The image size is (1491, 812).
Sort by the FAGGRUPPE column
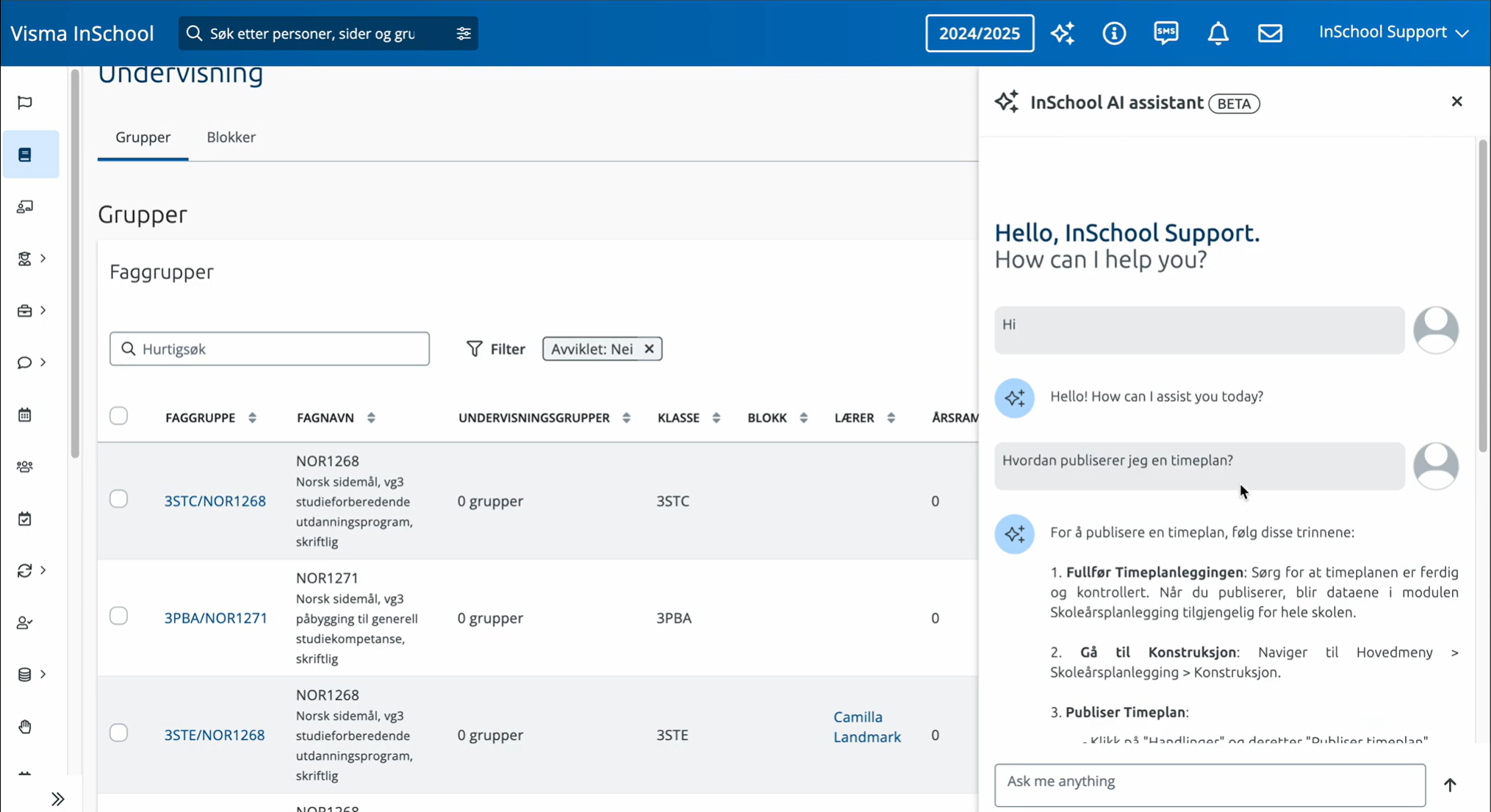(x=252, y=418)
